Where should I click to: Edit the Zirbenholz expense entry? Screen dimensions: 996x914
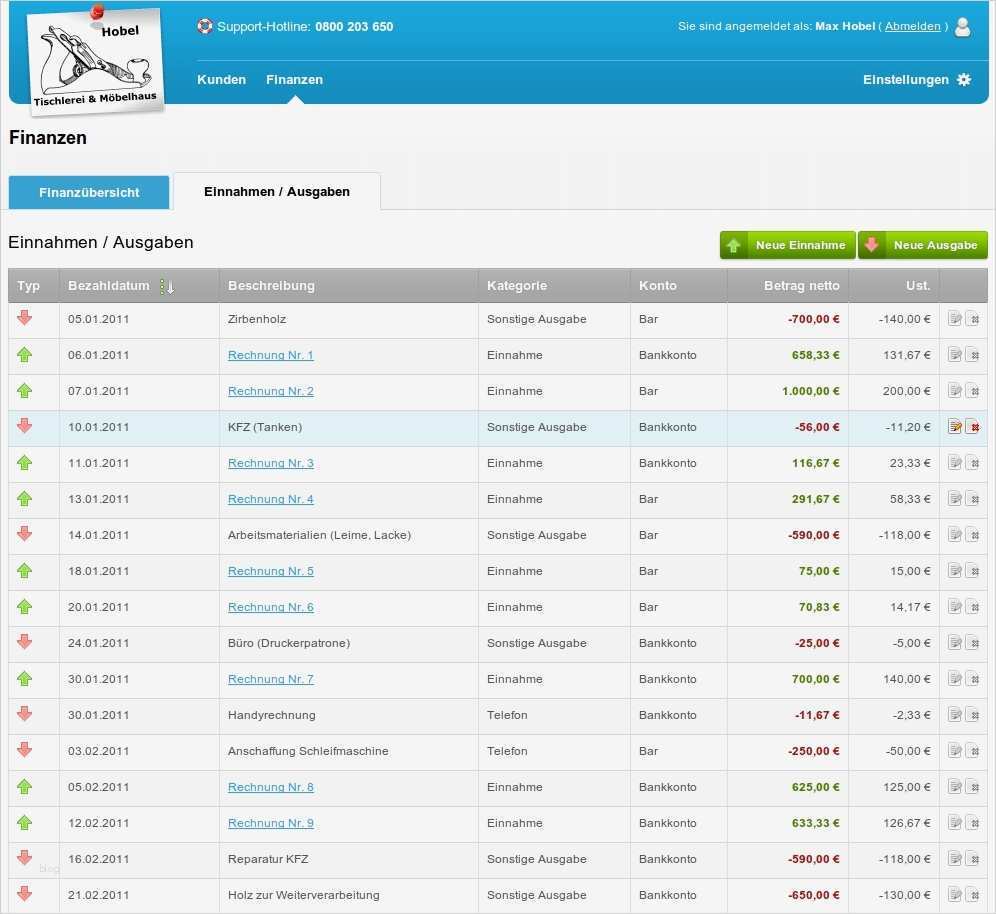click(955, 319)
